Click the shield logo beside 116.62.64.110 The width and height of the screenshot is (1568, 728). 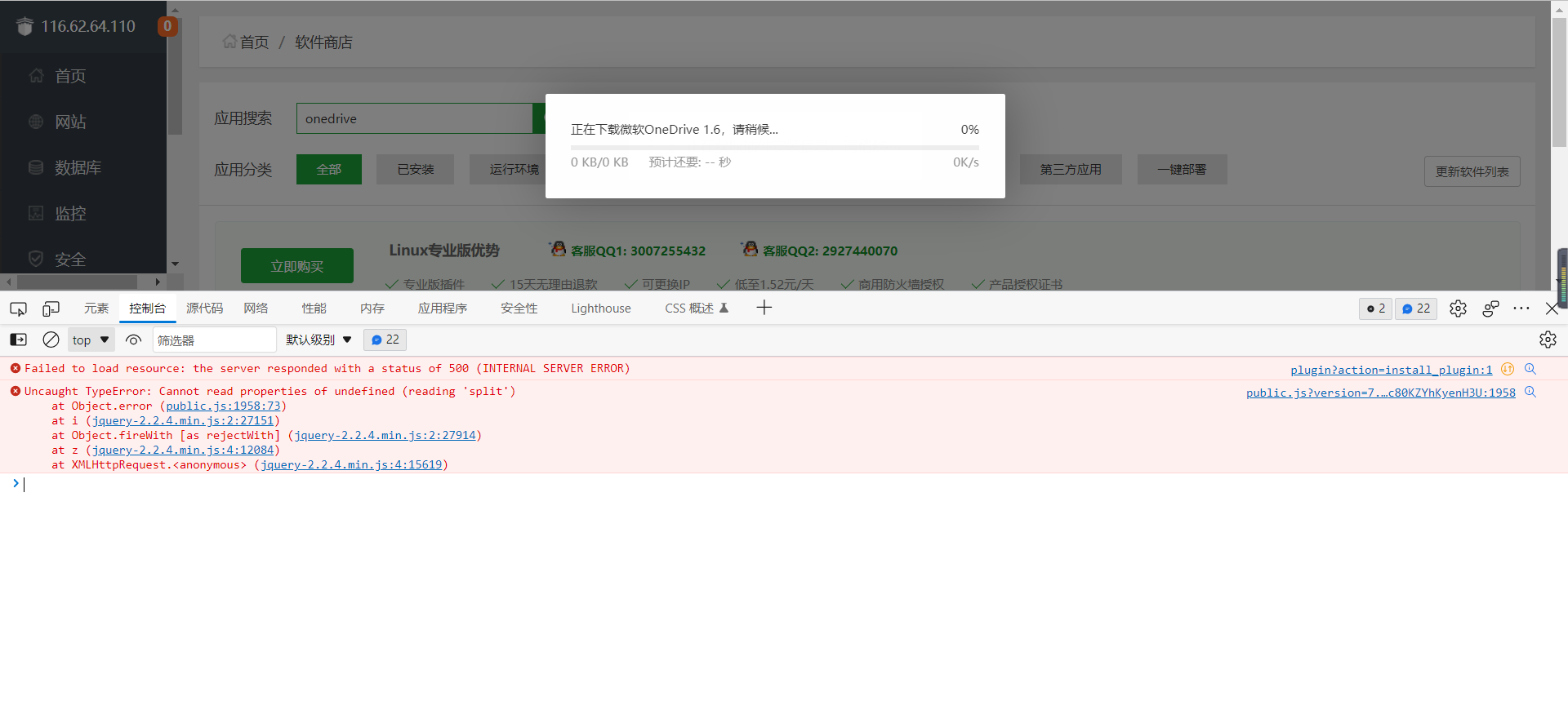click(24, 26)
